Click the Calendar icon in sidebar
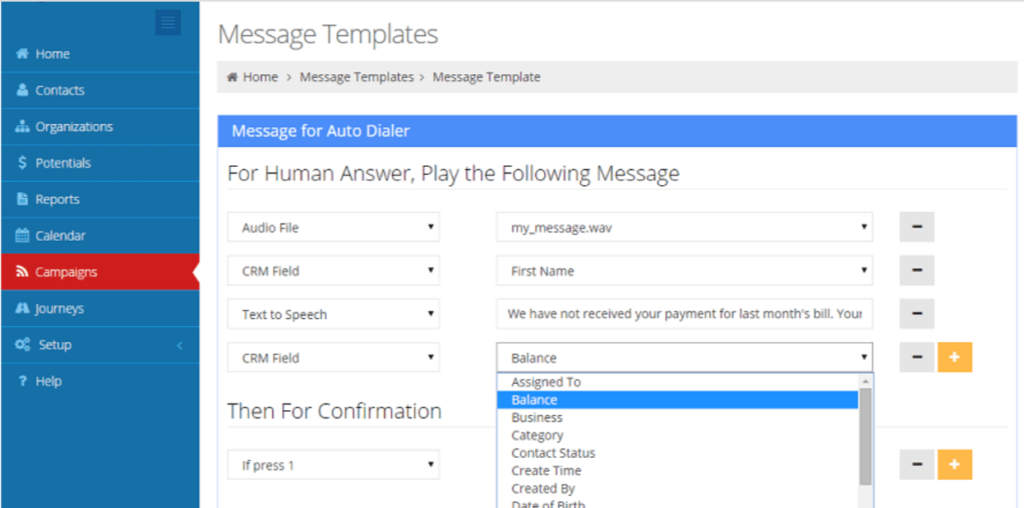This screenshot has height=508, width=1024. 22,236
